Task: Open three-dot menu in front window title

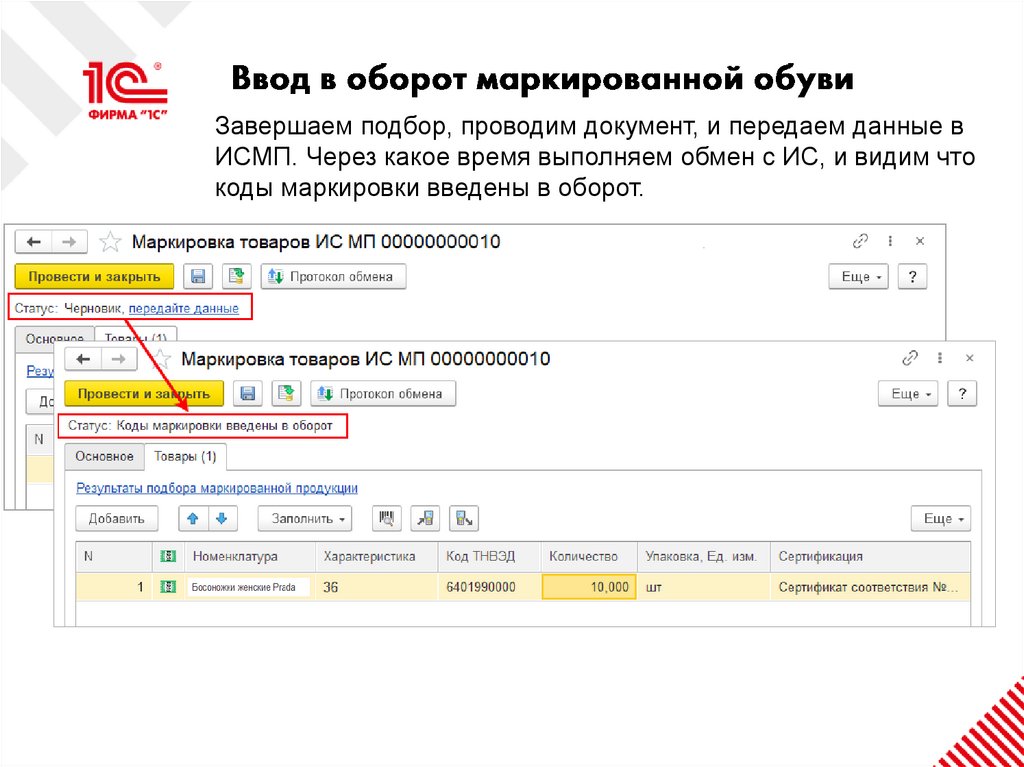Action: click(x=940, y=358)
